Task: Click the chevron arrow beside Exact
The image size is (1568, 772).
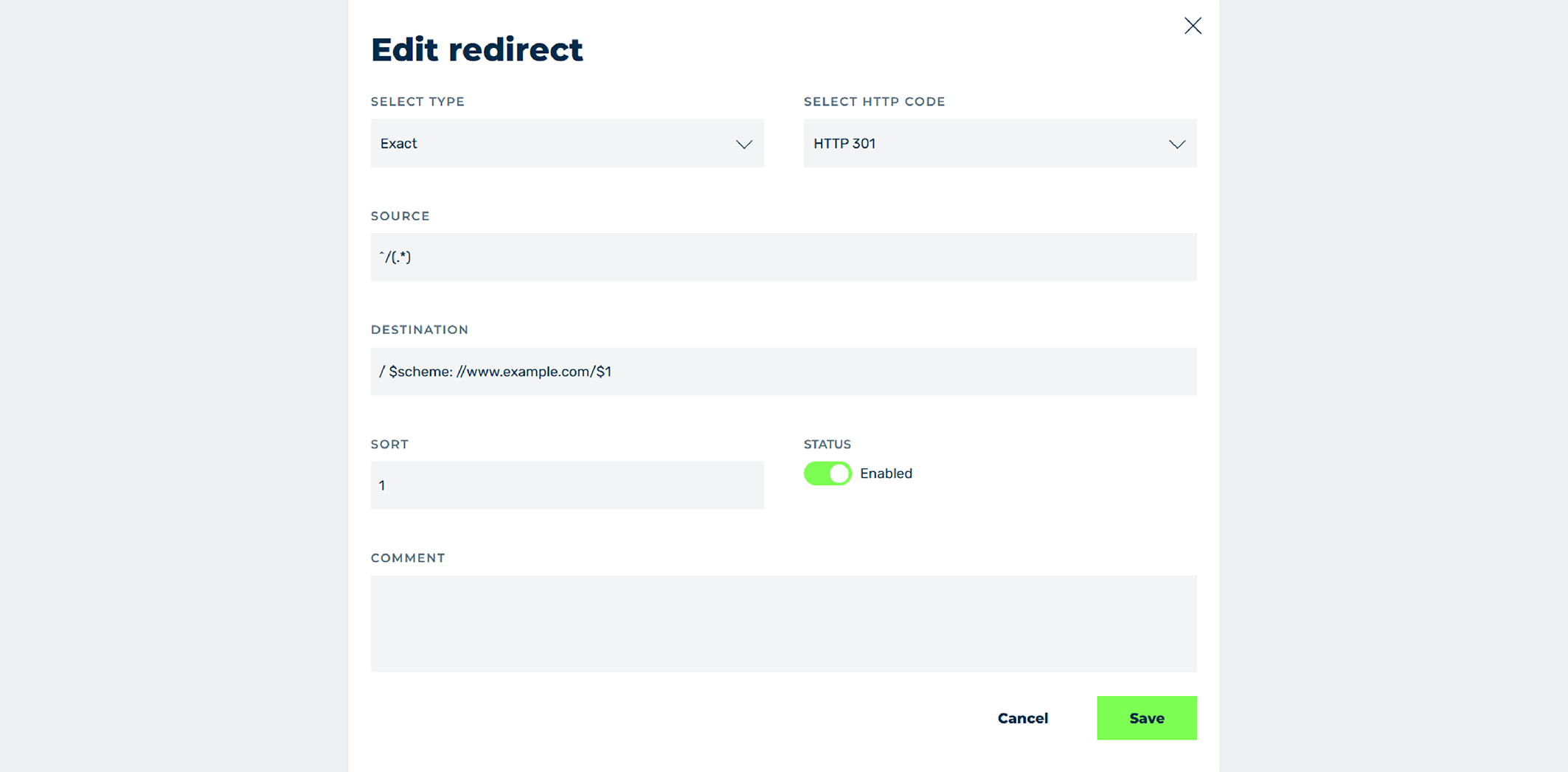Action: [743, 145]
